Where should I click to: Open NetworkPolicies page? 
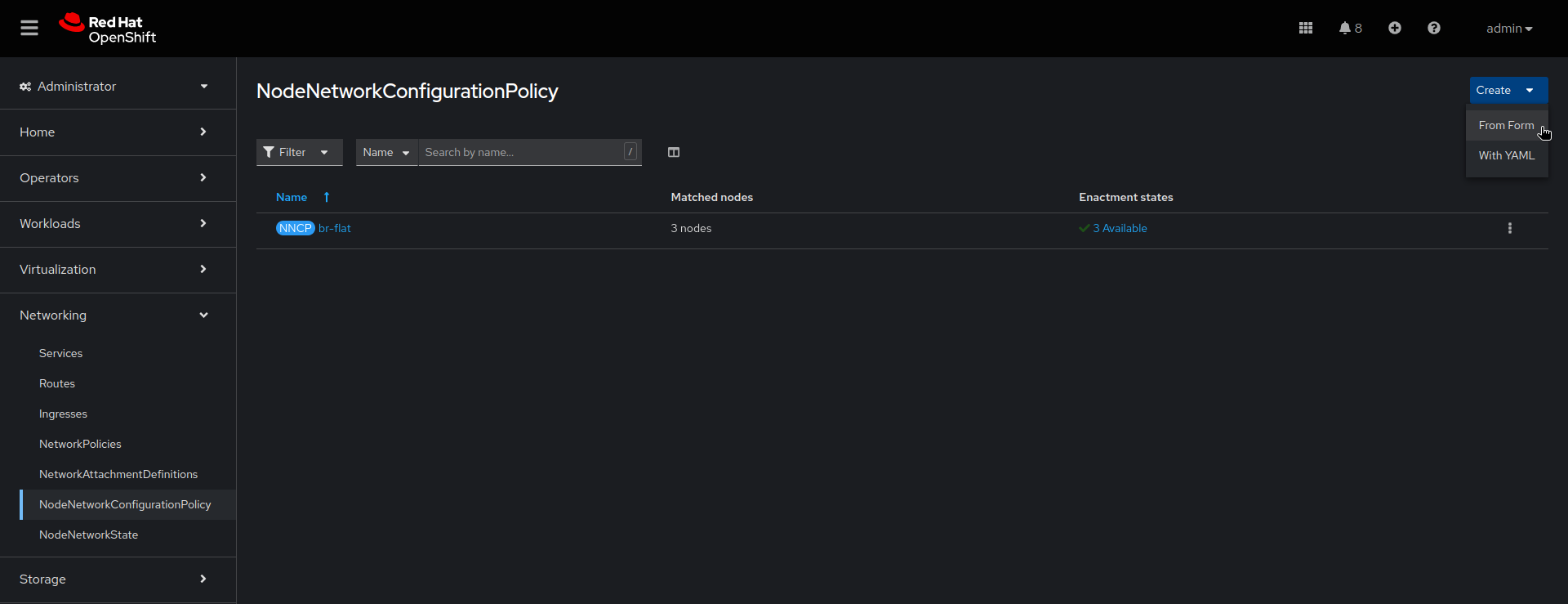point(80,445)
